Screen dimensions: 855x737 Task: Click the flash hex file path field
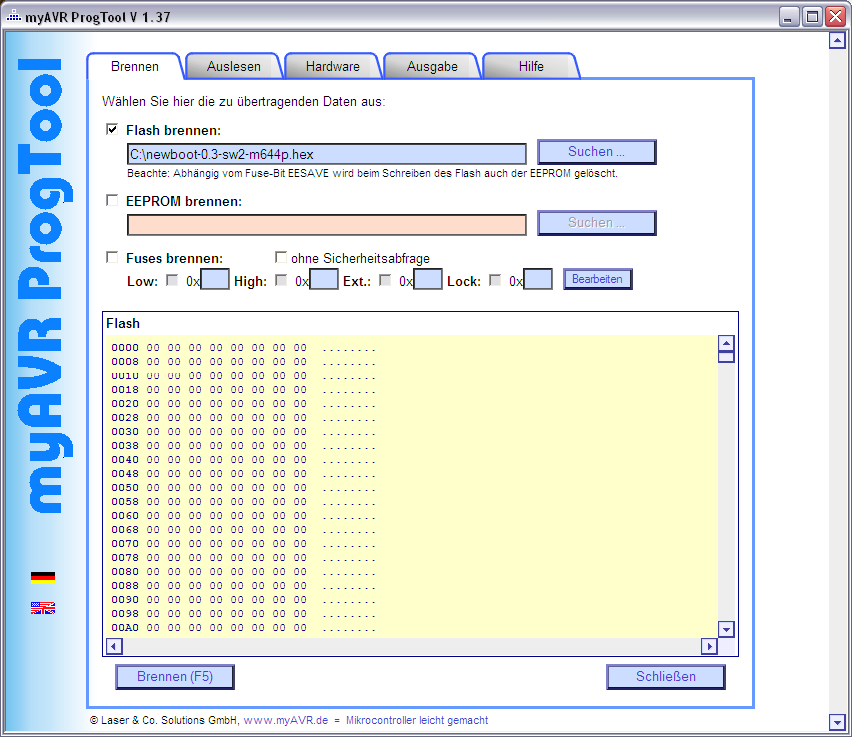(326, 154)
